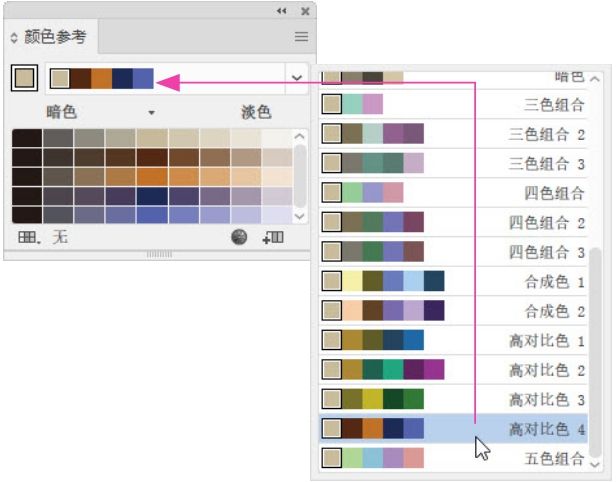Click the down arrow of the color grid scrollbar
616x482 pixels.
tap(299, 216)
